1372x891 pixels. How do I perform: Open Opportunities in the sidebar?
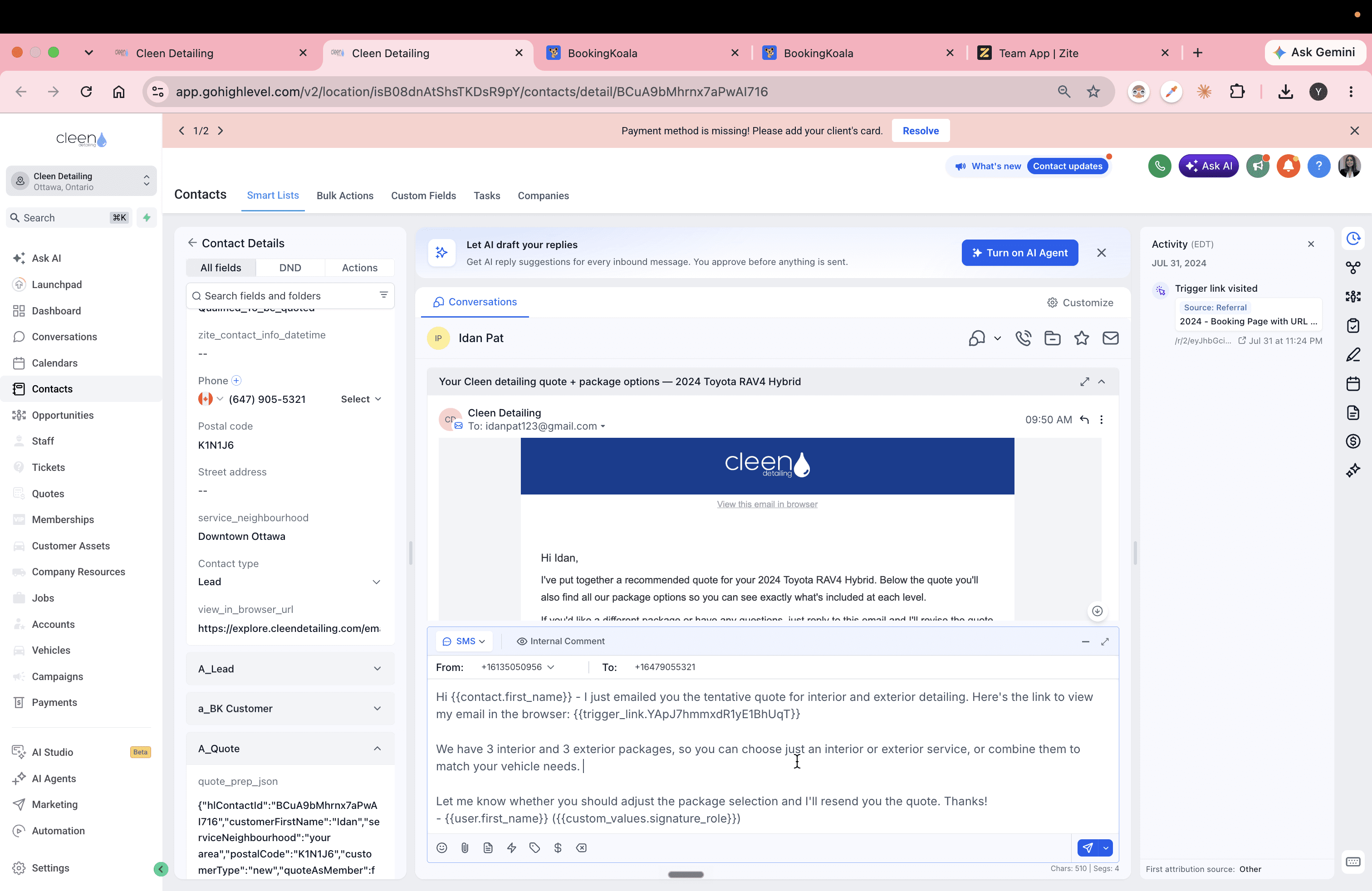[x=62, y=415]
